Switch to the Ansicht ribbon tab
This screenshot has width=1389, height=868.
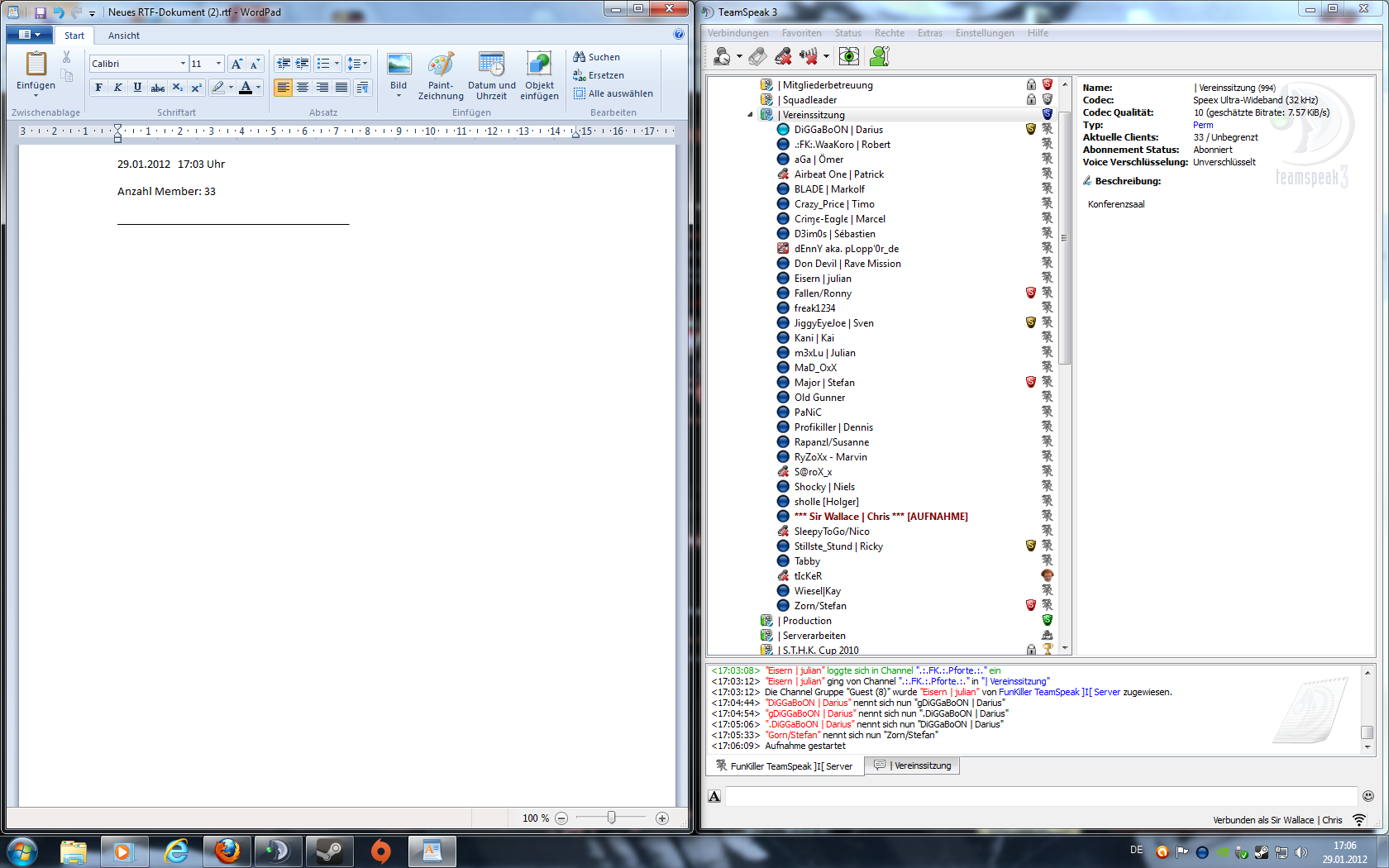pos(124,36)
